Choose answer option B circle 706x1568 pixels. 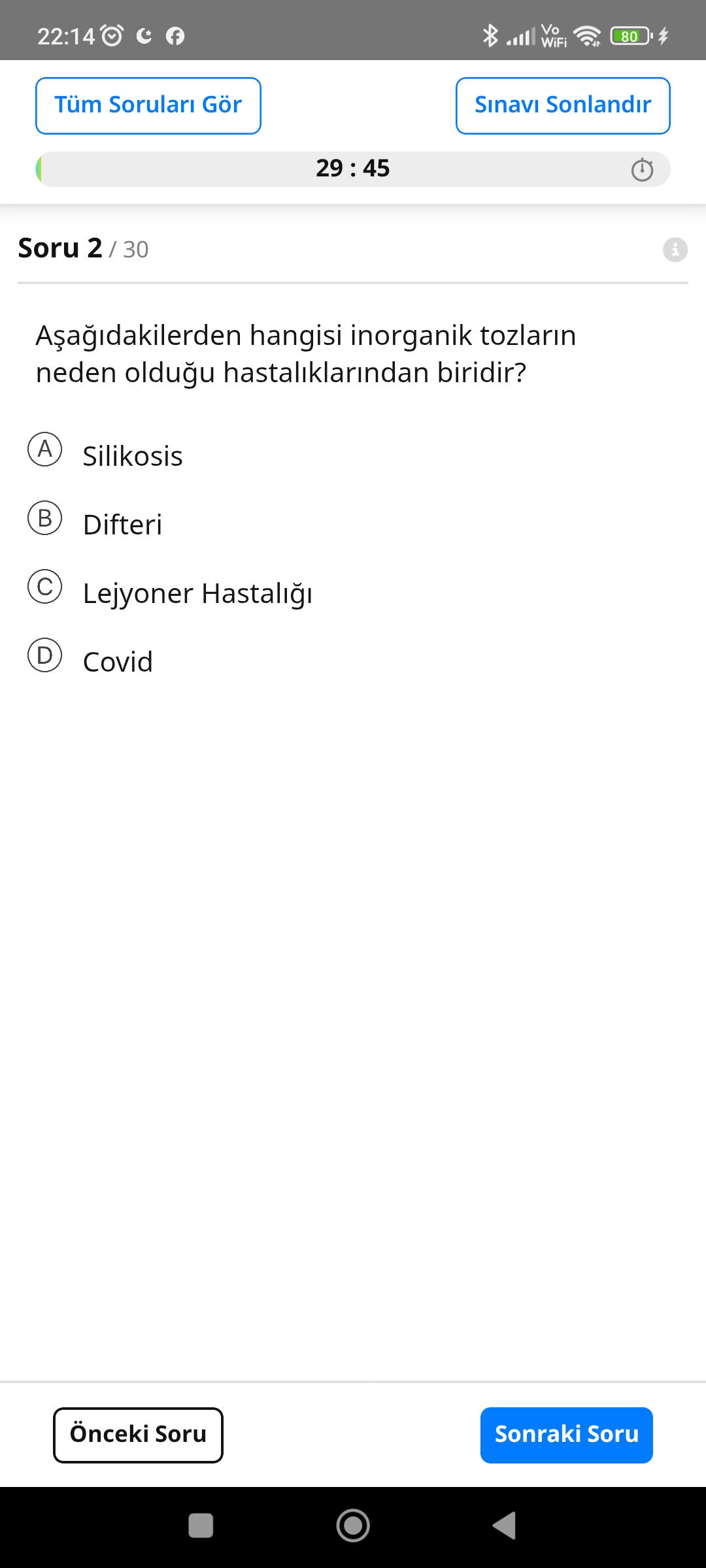(45, 518)
